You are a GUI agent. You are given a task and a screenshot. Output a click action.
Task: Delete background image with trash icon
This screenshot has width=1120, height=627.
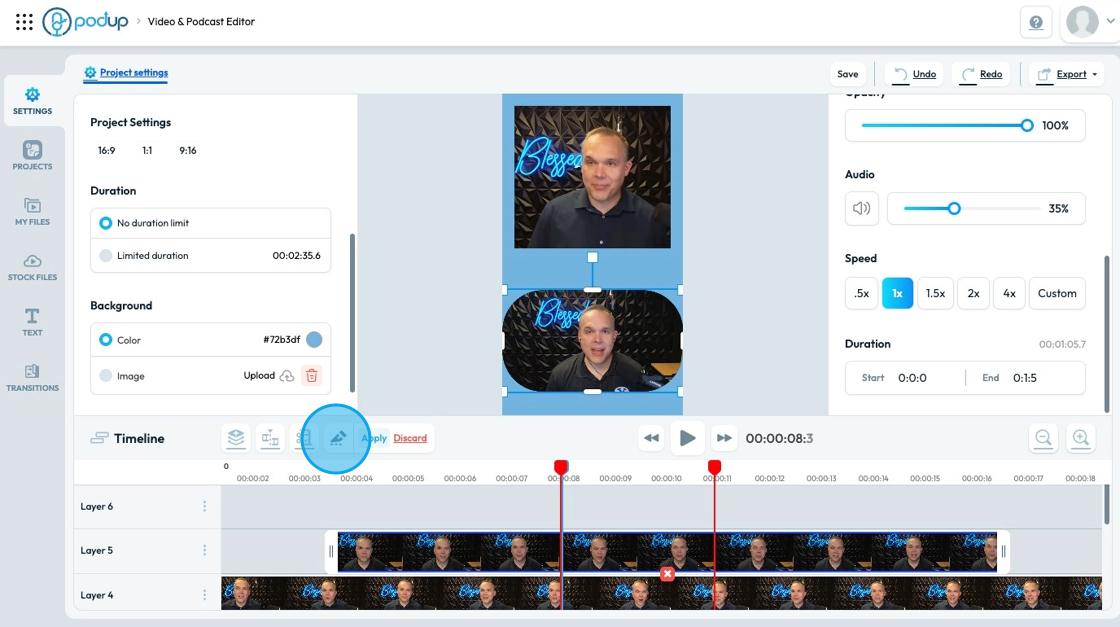311,376
